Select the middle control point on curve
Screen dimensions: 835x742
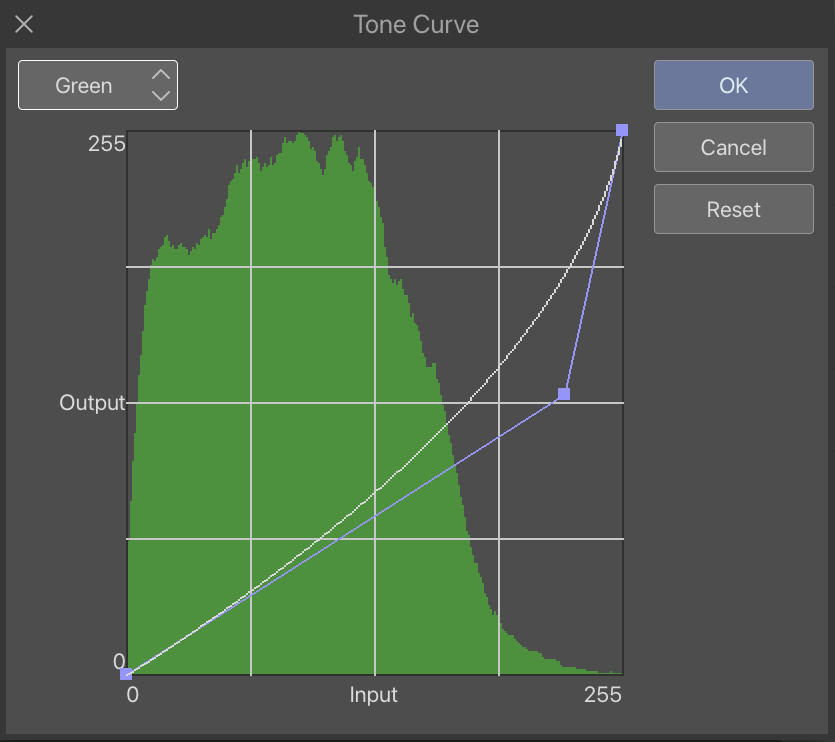[564, 394]
